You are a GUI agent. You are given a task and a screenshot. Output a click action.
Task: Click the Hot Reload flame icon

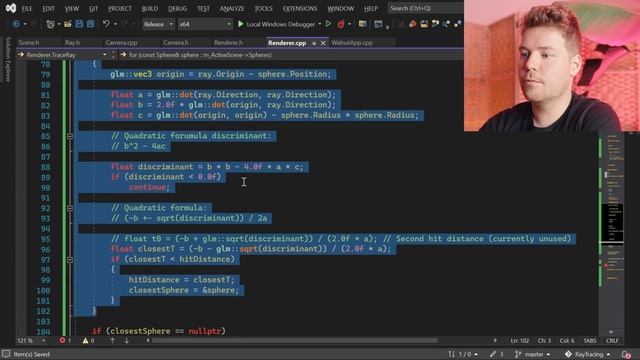(341, 24)
